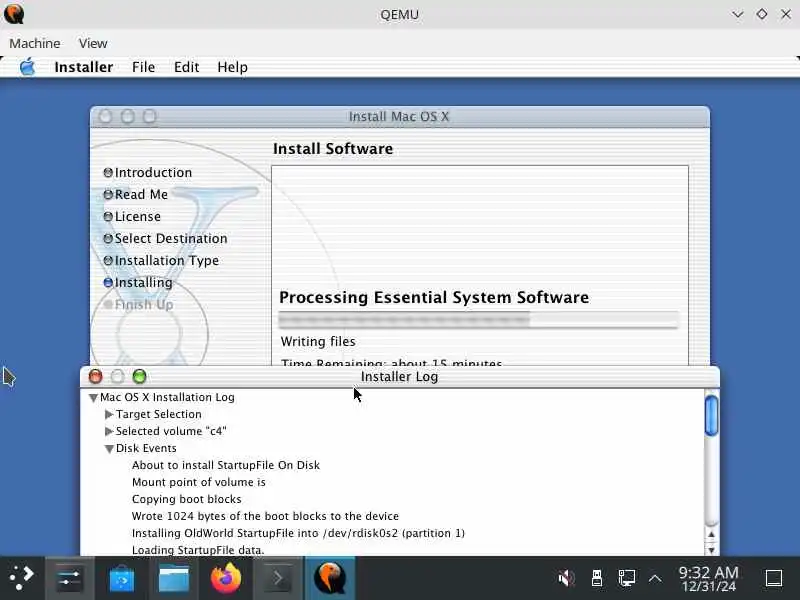Select the Installation Type step

point(167,260)
